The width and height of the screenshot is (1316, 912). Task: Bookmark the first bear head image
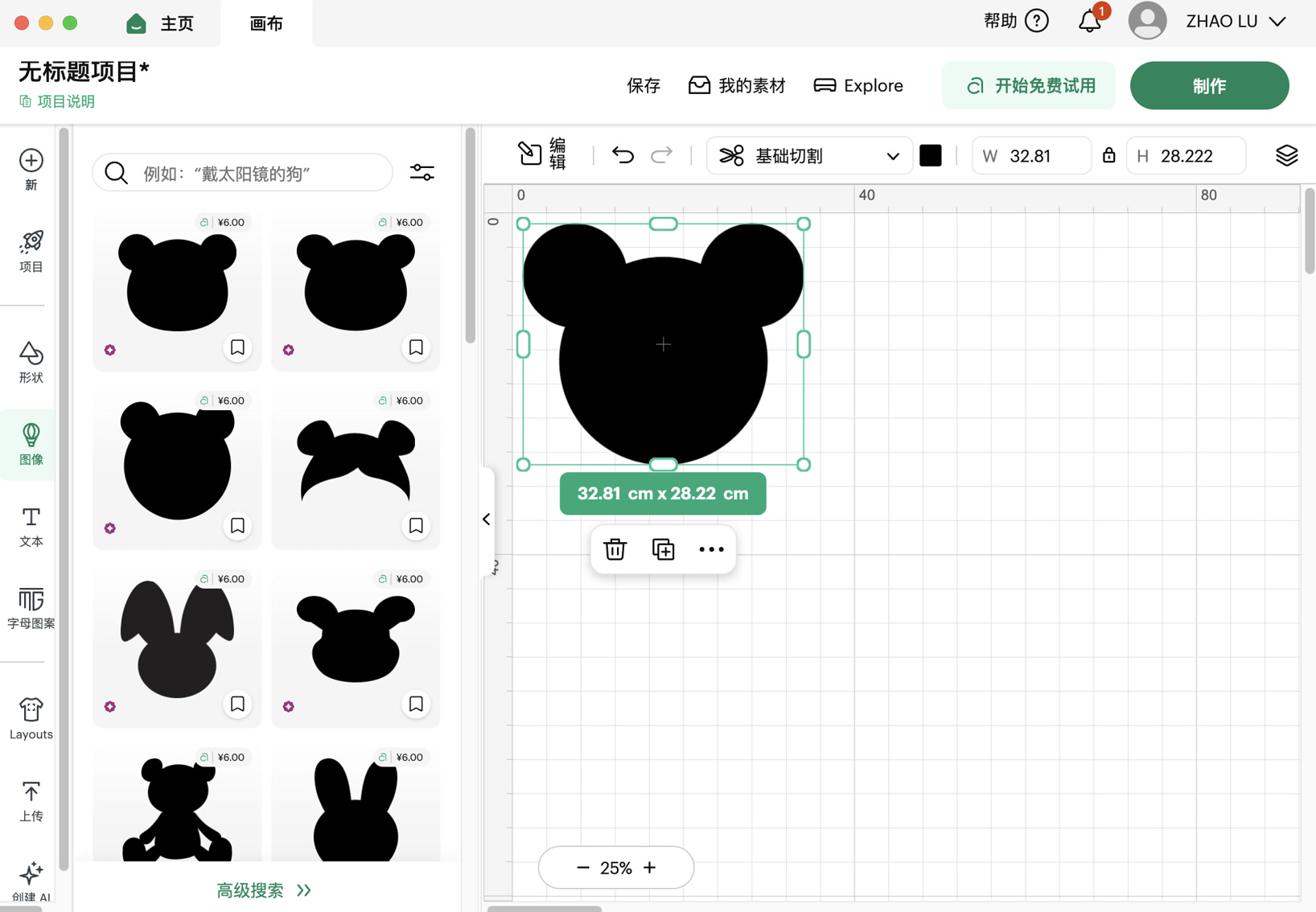click(x=237, y=347)
